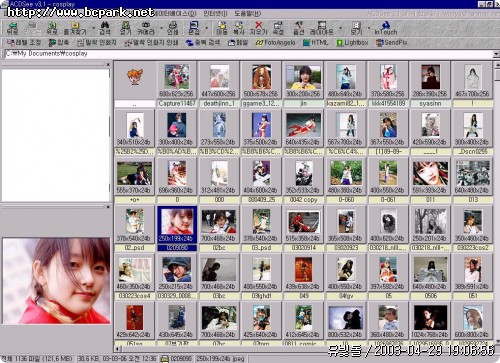Select the Dscn0255 thumbnail
The image size is (500, 363).
(473, 132)
